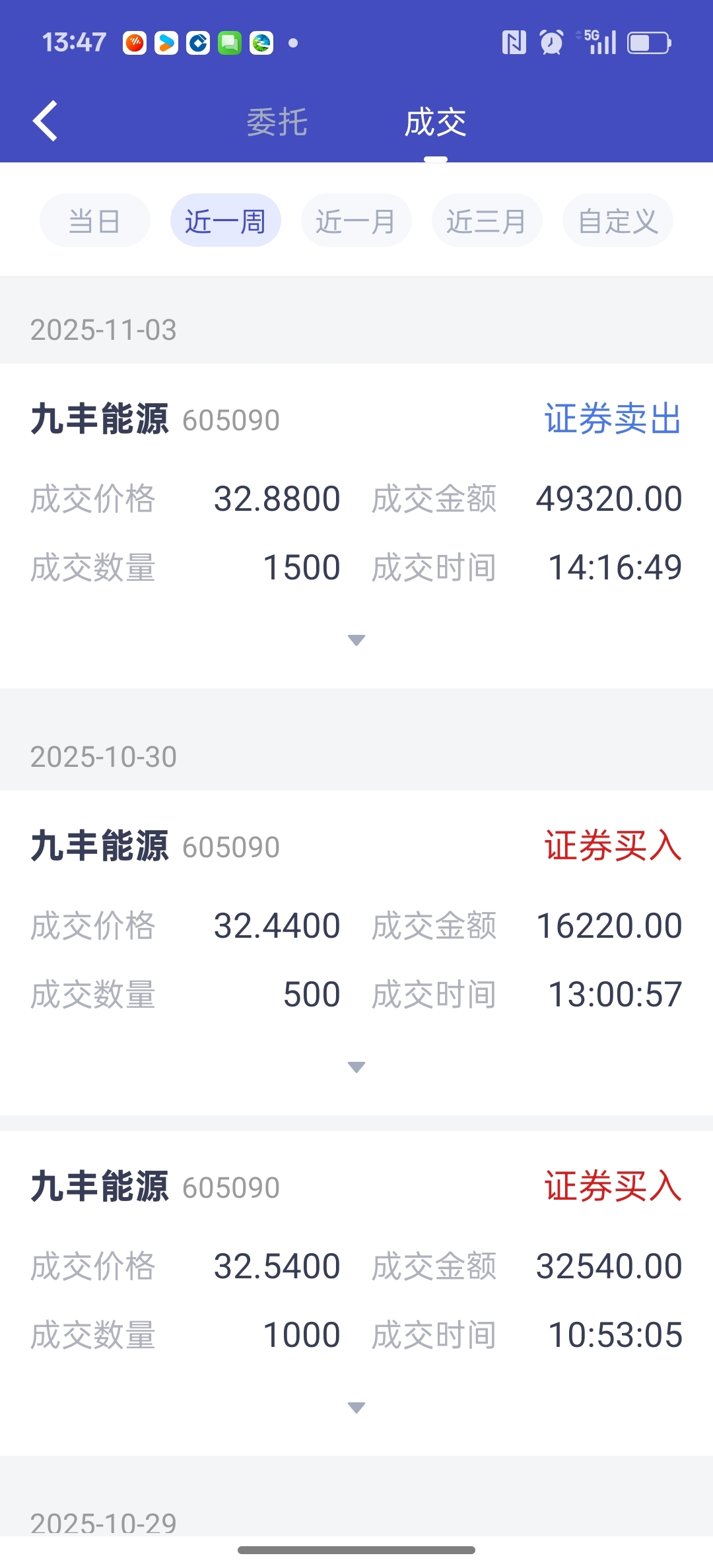
Task: Expand the 13:00:57 buy record details
Action: (356, 1067)
